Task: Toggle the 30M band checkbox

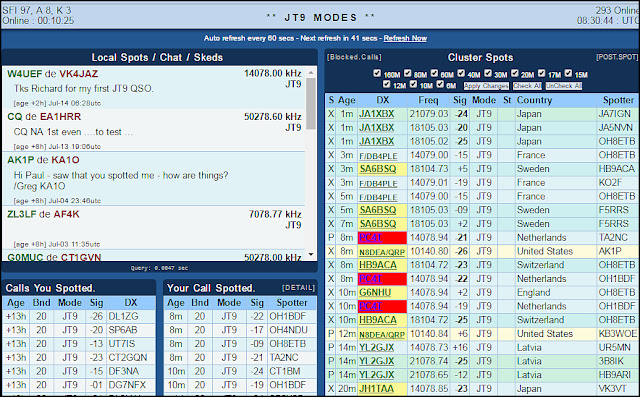Action: pos(488,73)
